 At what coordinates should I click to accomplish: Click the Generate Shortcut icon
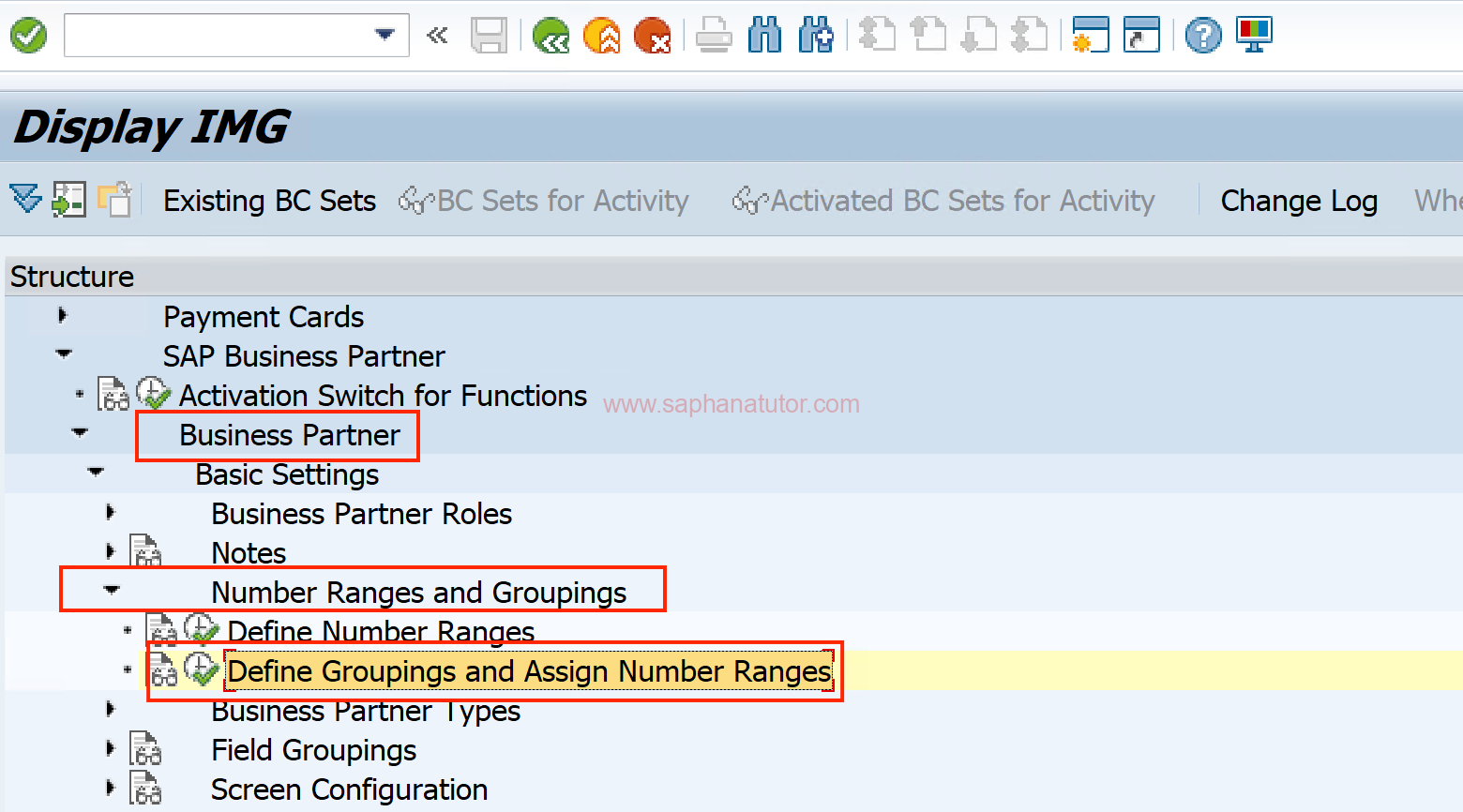click(1141, 36)
